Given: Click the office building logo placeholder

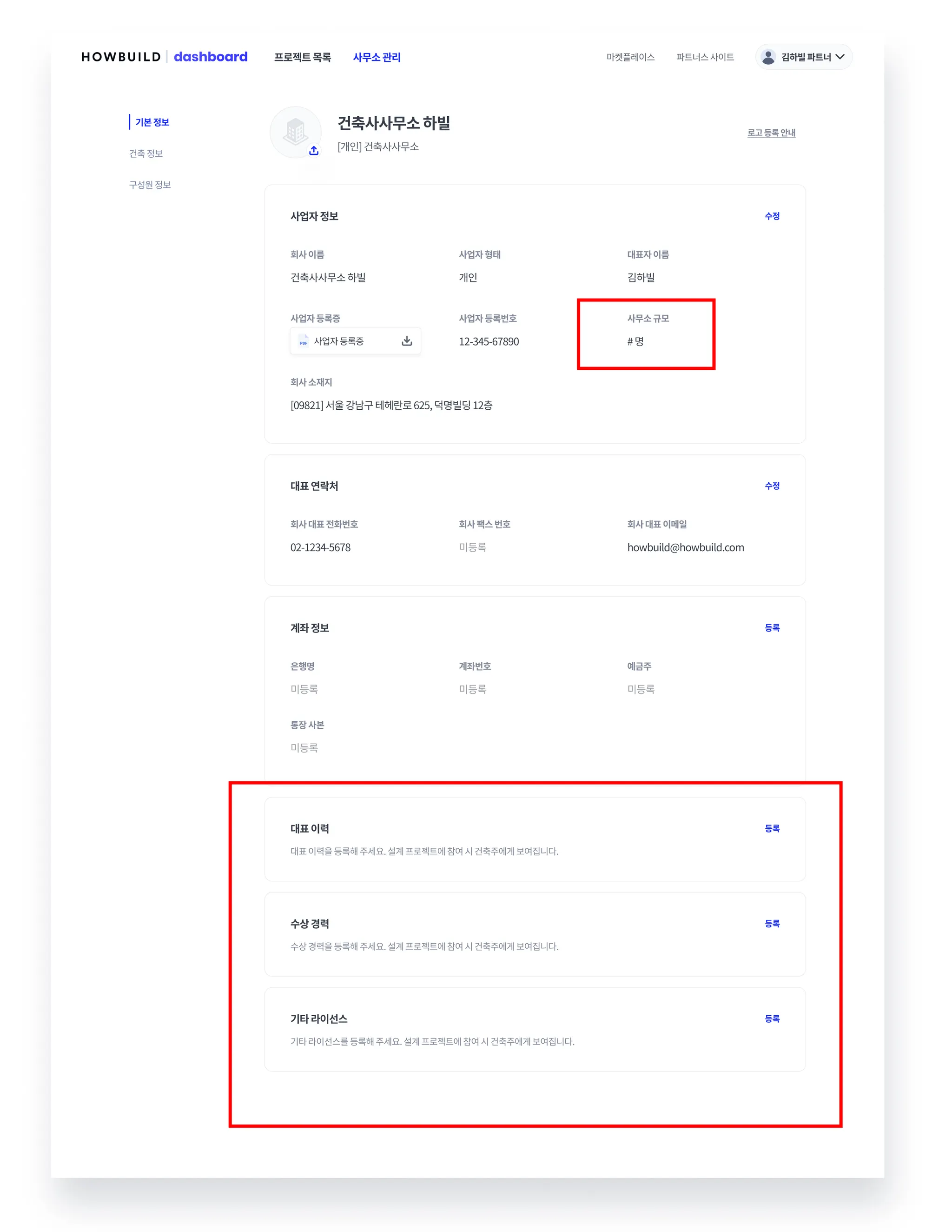Looking at the screenshot, I should [x=295, y=132].
